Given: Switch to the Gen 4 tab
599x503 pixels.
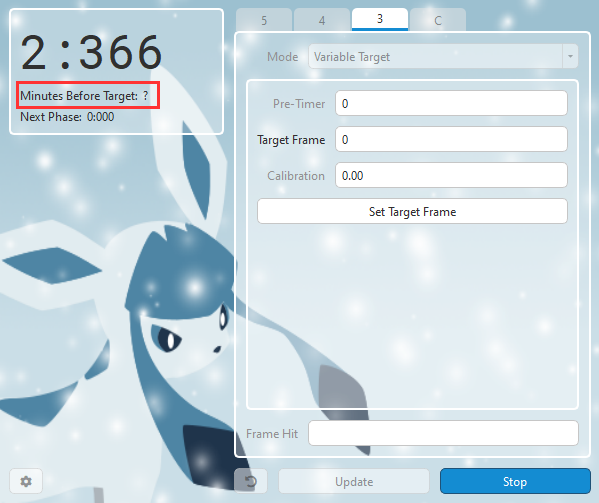Looking at the screenshot, I should tap(322, 20).
